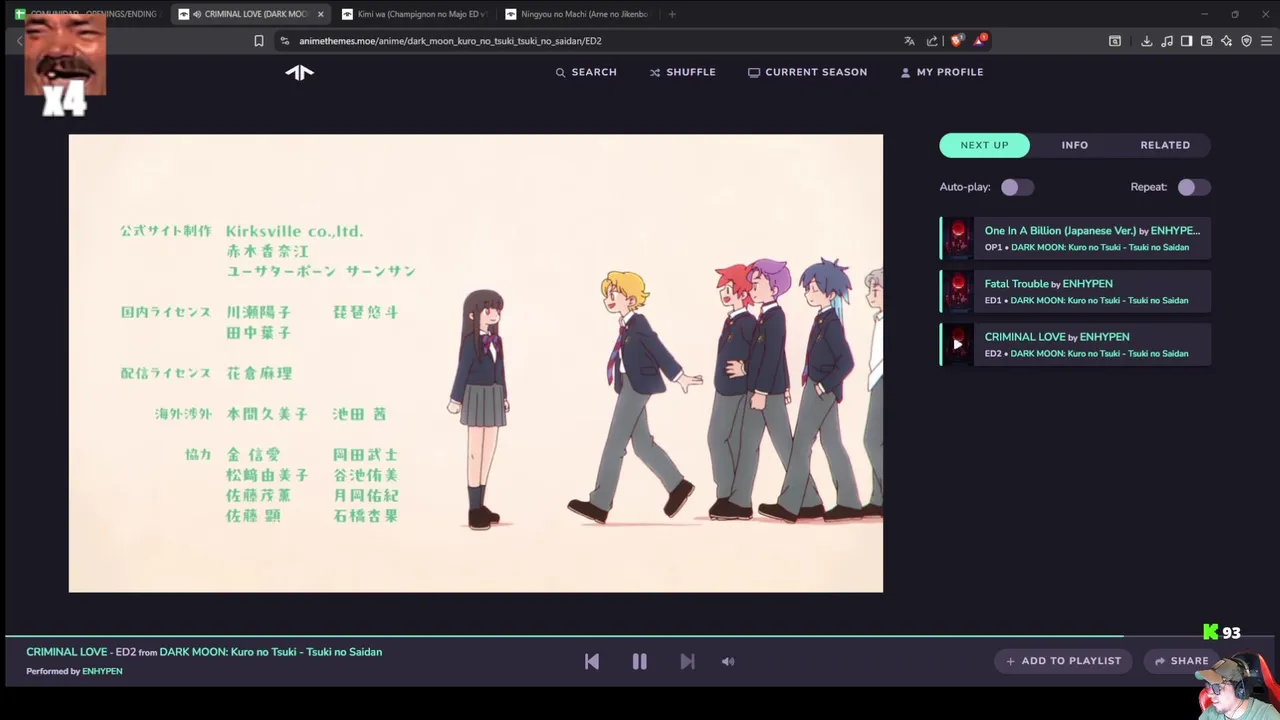This screenshot has width=1280, height=720.
Task: Open Leo AI sparkle icon
Action: (1227, 41)
